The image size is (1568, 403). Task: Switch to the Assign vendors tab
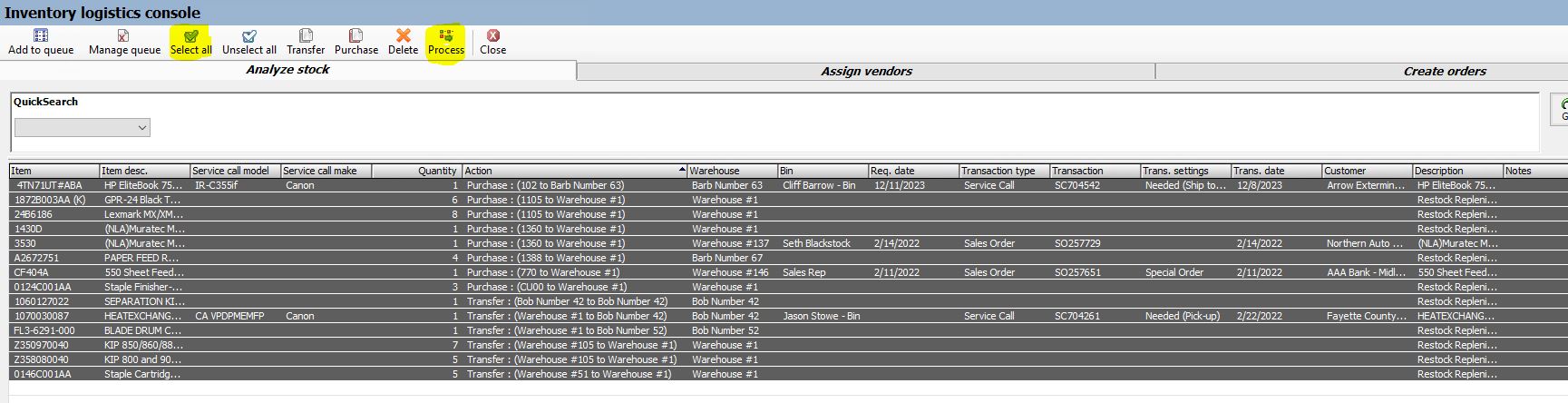[866, 71]
